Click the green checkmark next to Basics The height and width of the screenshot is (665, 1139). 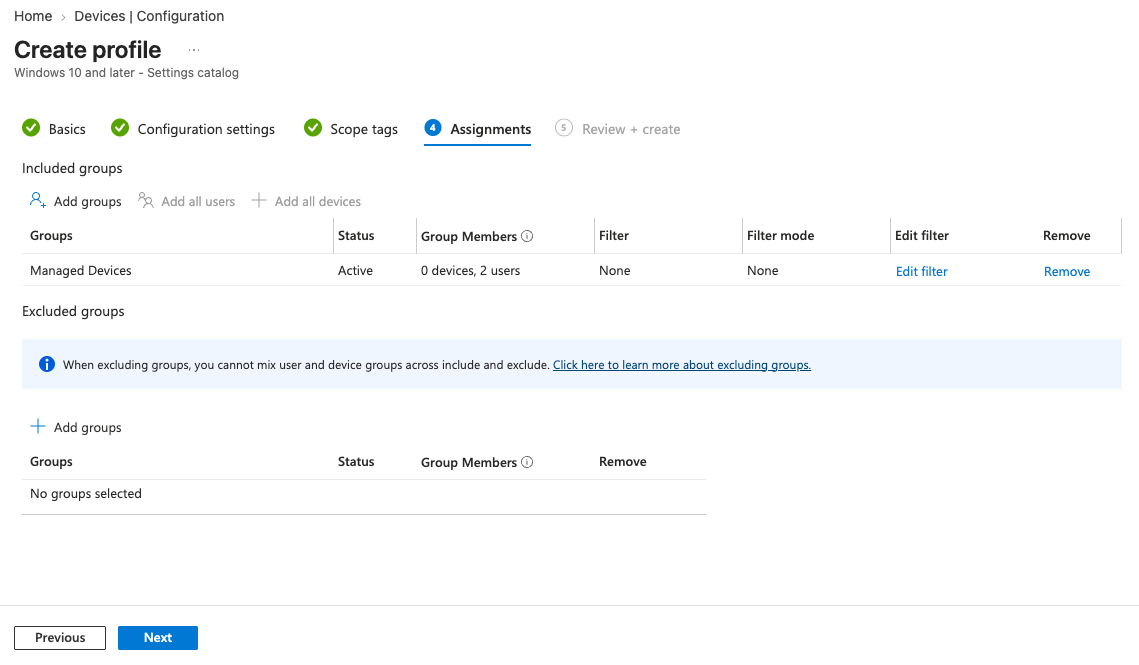pos(31,128)
